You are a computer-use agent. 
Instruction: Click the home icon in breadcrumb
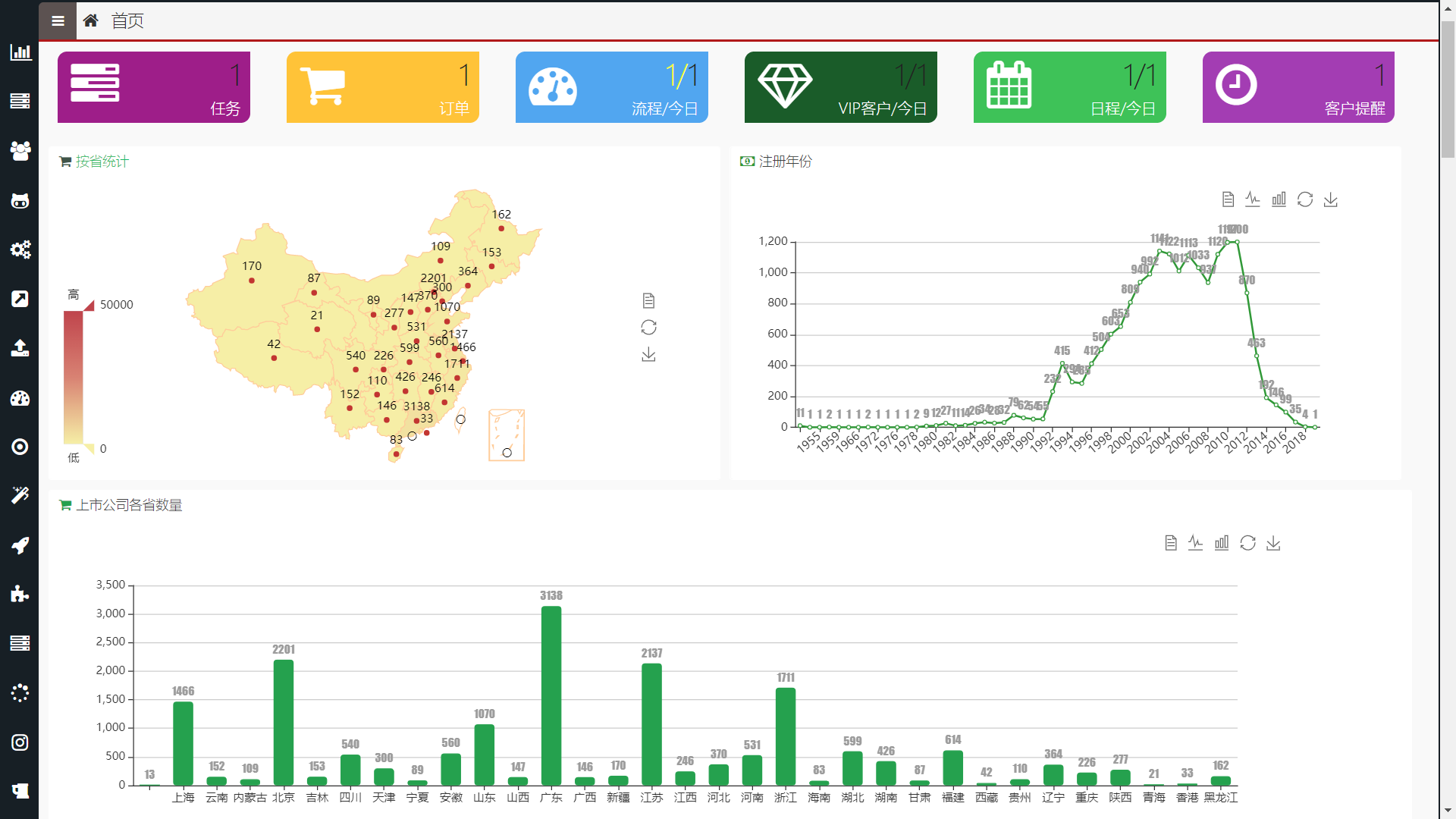click(90, 20)
